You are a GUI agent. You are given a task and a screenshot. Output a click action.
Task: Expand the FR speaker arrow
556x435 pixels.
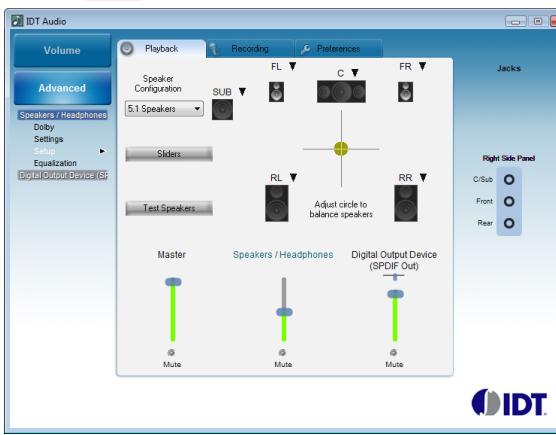422,66
